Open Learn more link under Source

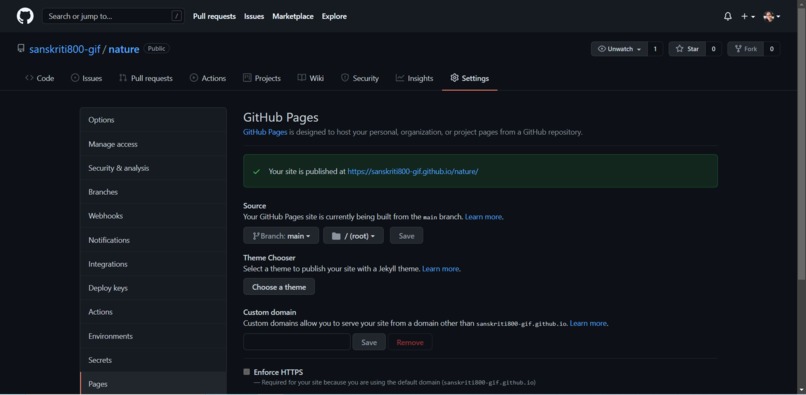click(483, 217)
